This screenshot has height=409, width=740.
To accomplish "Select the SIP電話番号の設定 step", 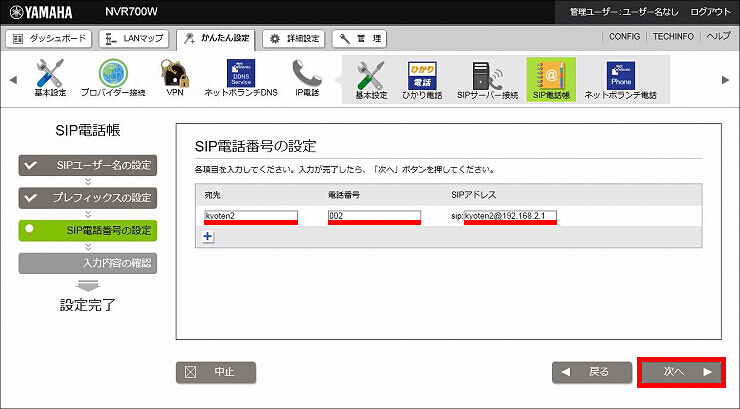I will (88, 231).
